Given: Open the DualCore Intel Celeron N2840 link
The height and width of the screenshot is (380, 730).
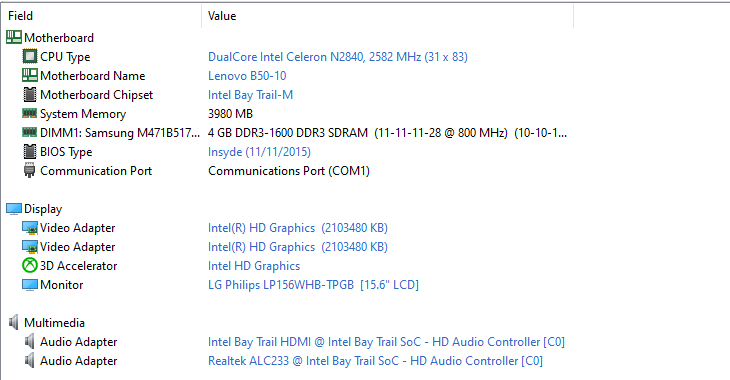Looking at the screenshot, I should pos(338,57).
